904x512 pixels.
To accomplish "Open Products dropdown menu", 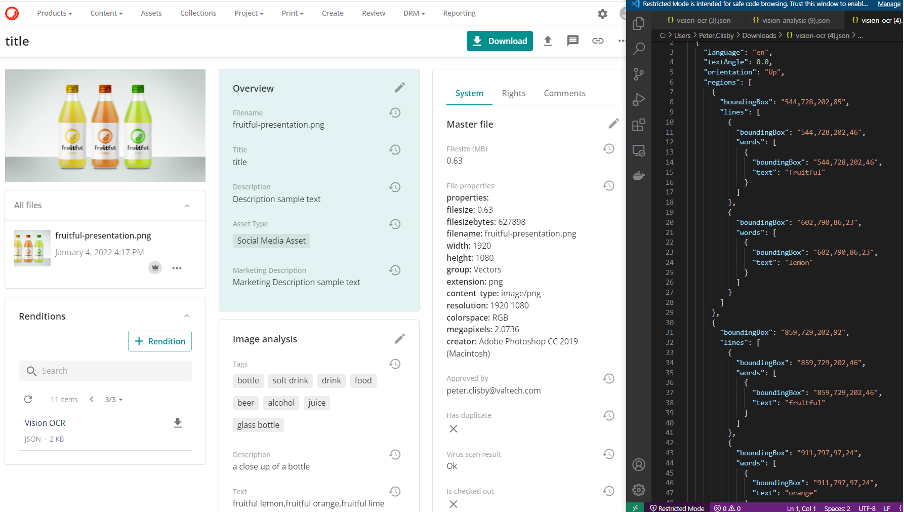I will 55,13.
